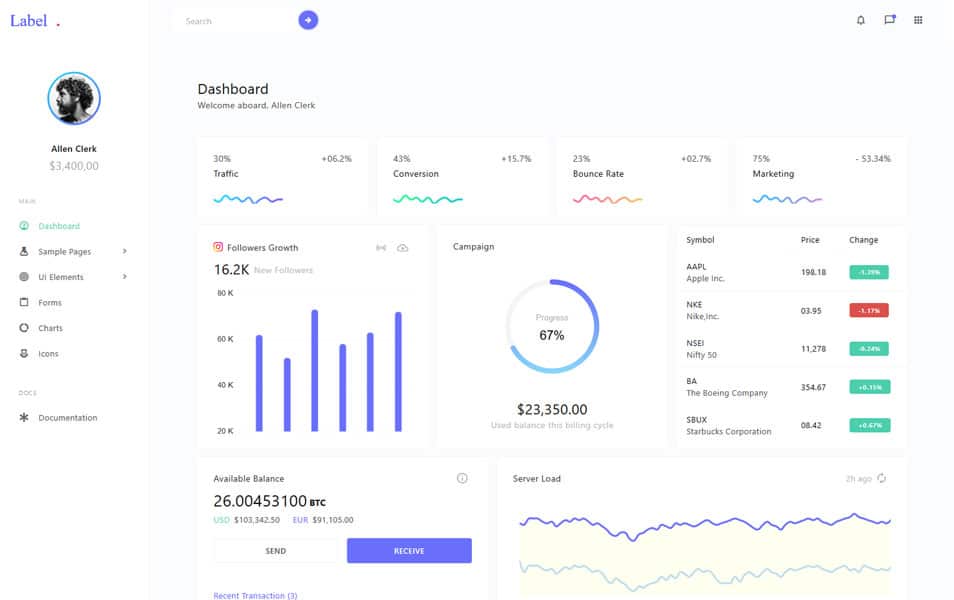This screenshot has height=600, width=954.
Task: Open the notifications bell icon
Action: 860,20
